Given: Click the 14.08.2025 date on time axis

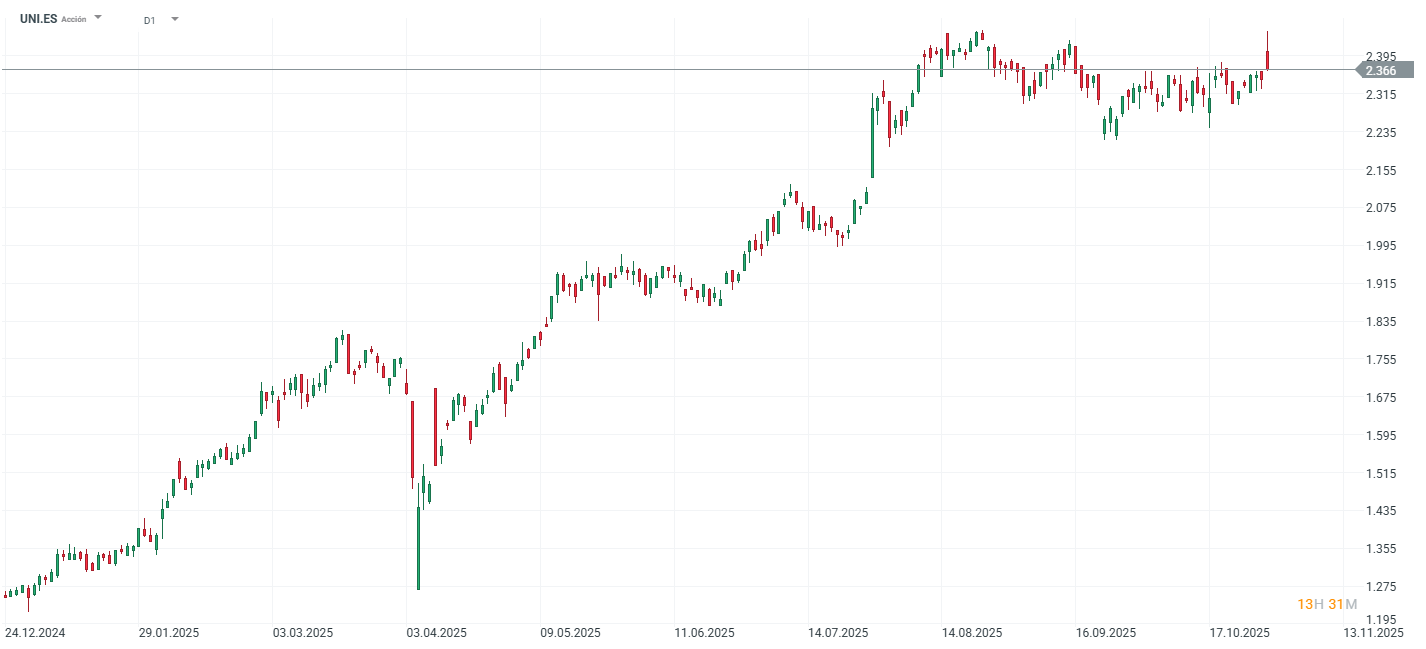Looking at the screenshot, I should [x=972, y=633].
